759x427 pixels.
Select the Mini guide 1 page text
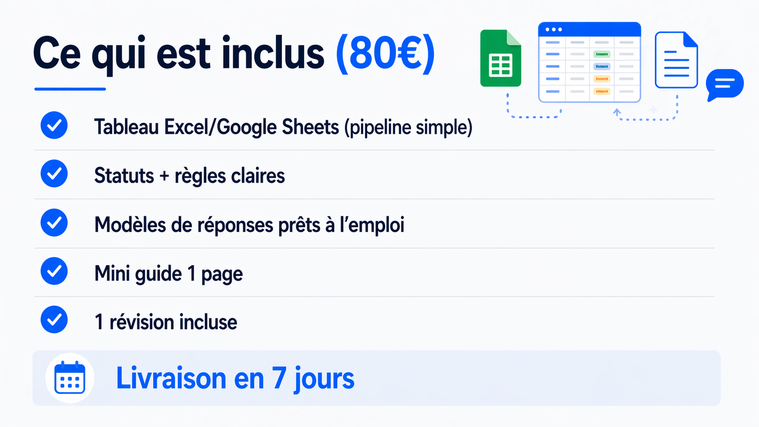[167, 272]
